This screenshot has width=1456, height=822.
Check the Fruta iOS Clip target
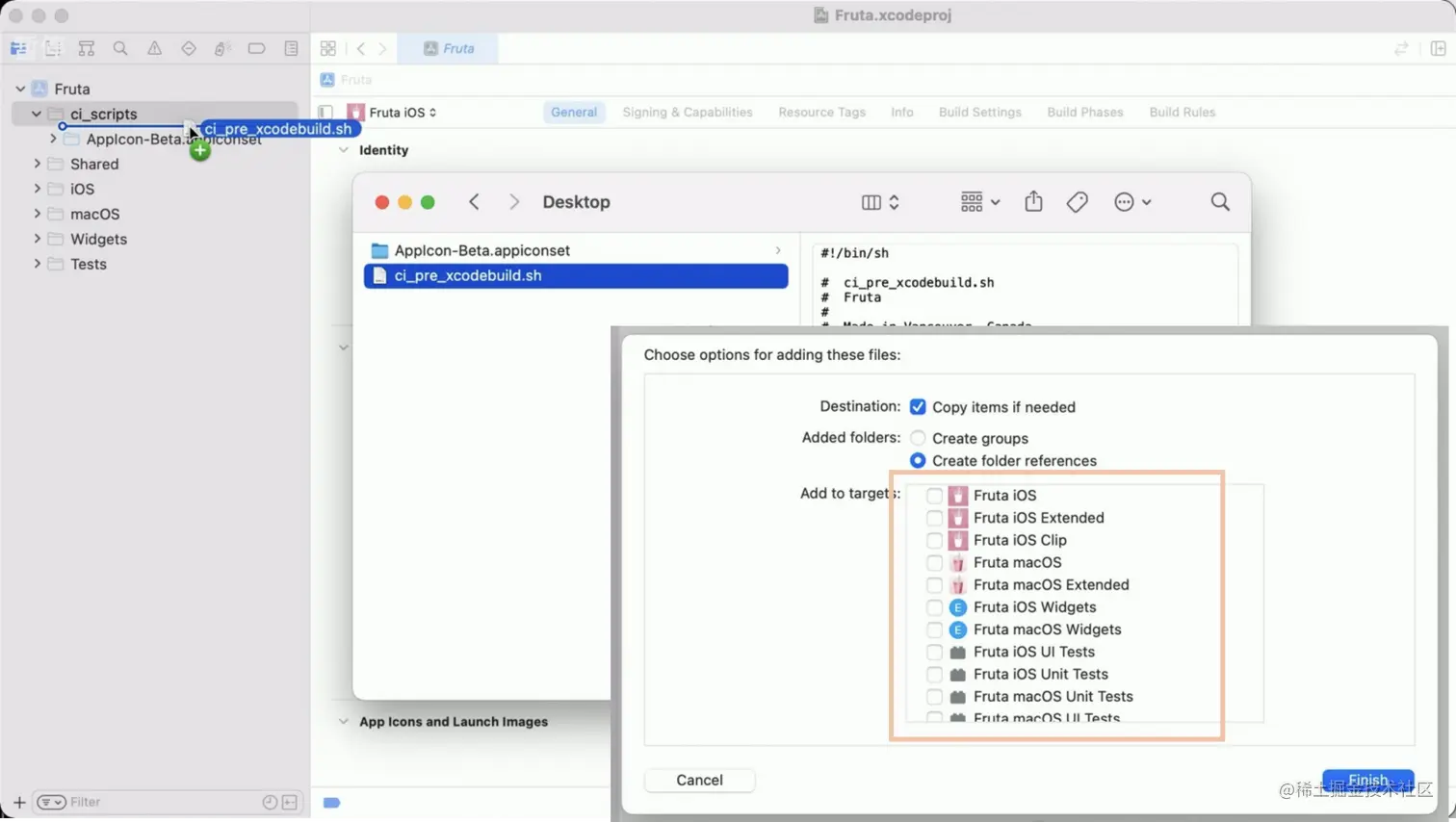[x=934, y=540]
